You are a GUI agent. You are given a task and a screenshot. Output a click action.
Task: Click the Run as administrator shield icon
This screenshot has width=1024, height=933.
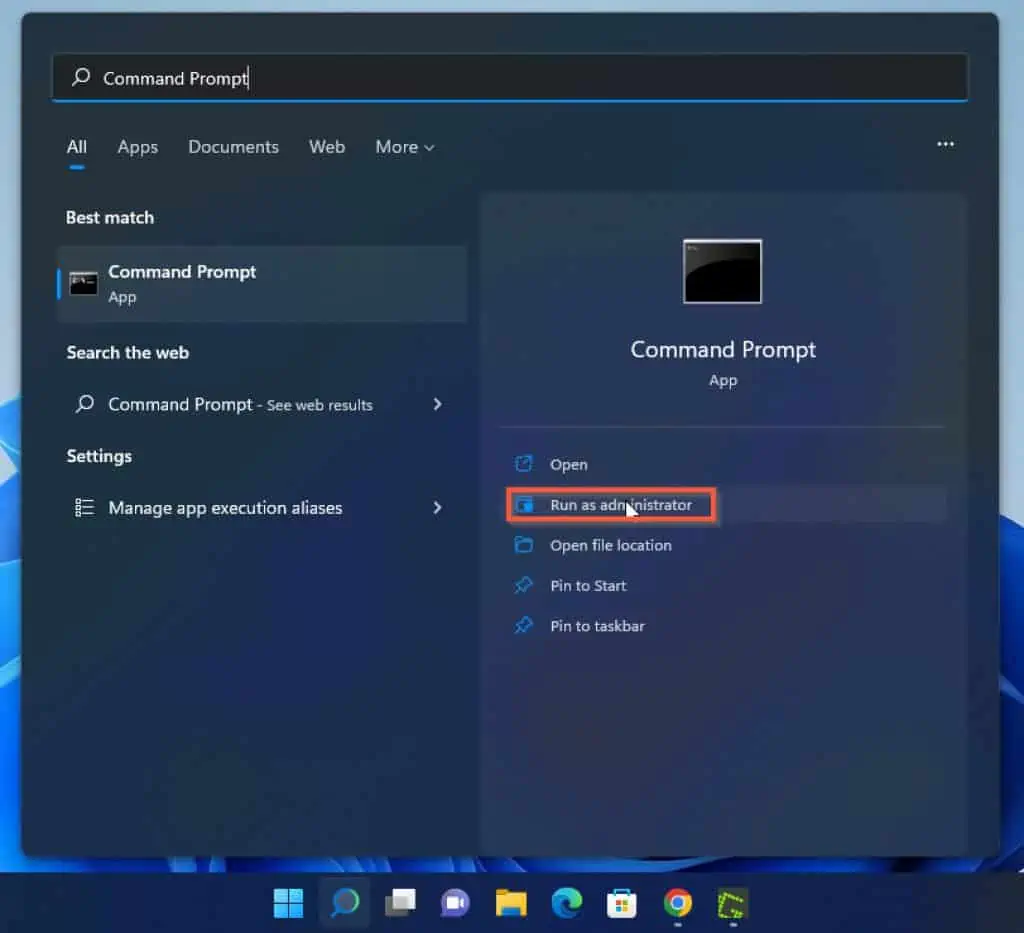[524, 505]
